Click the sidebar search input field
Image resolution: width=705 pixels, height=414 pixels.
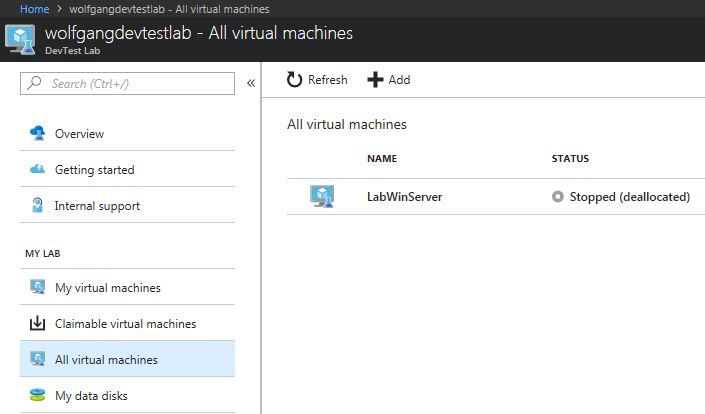[x=128, y=84]
